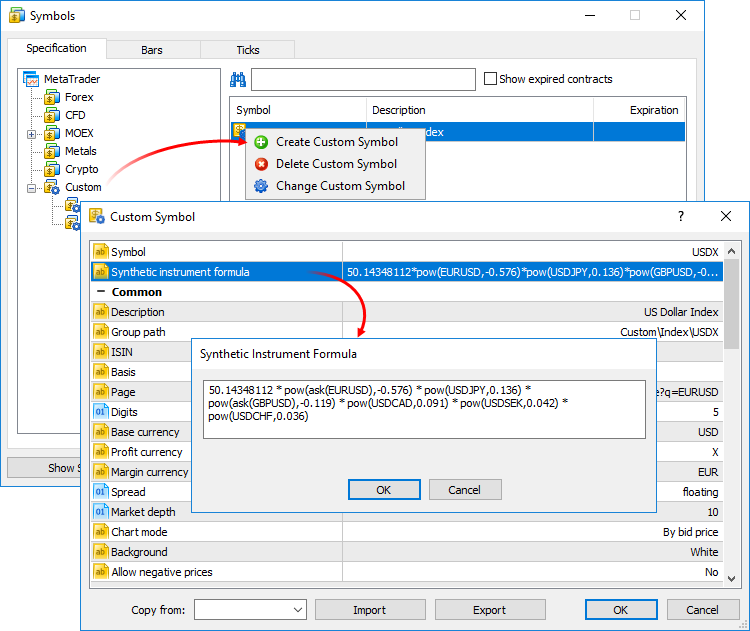Screen dimensions: 750x631
Task: Enable Show expired contracts checkbox
Action: 490,79
